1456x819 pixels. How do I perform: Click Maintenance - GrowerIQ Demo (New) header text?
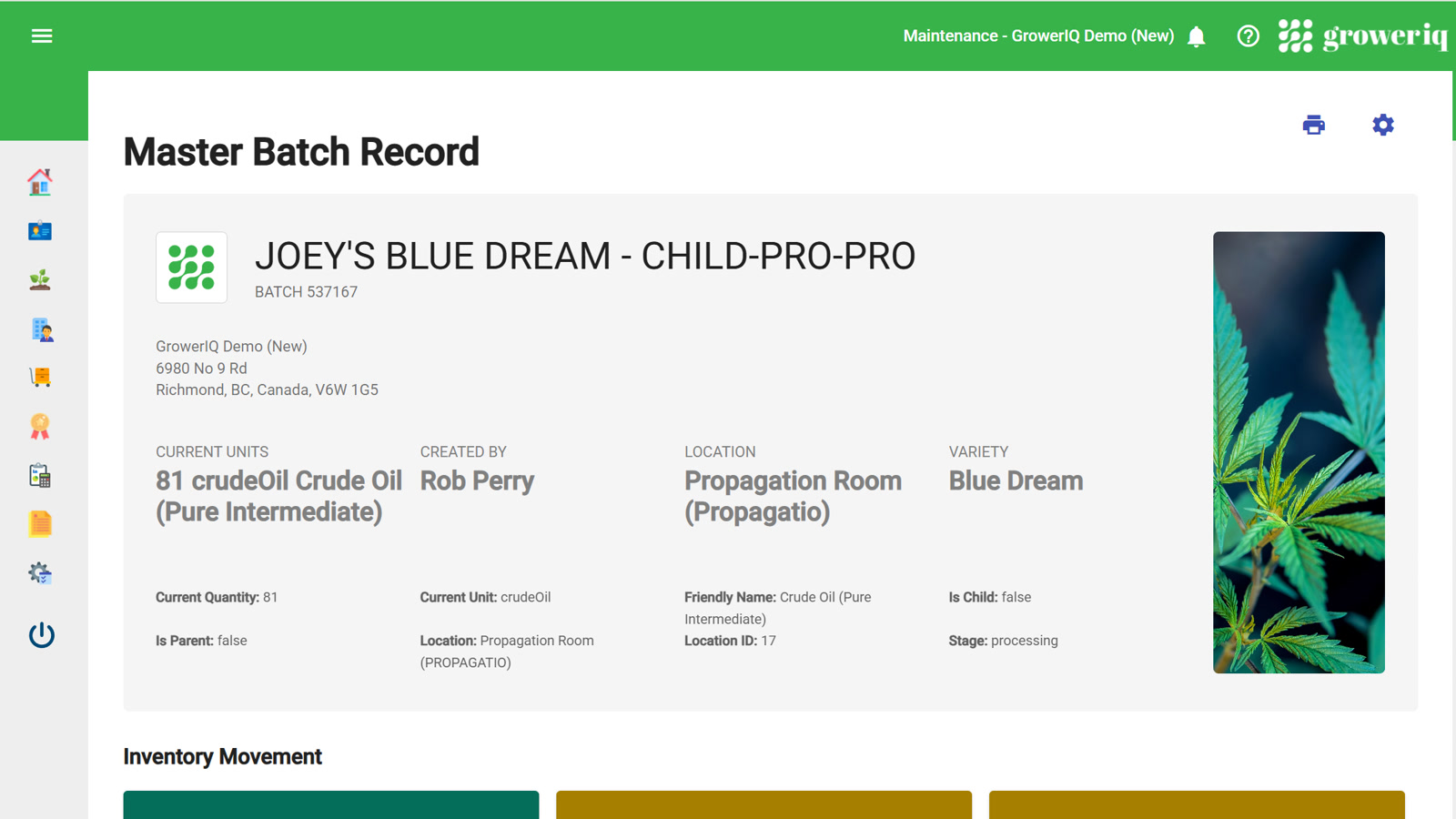(1038, 36)
